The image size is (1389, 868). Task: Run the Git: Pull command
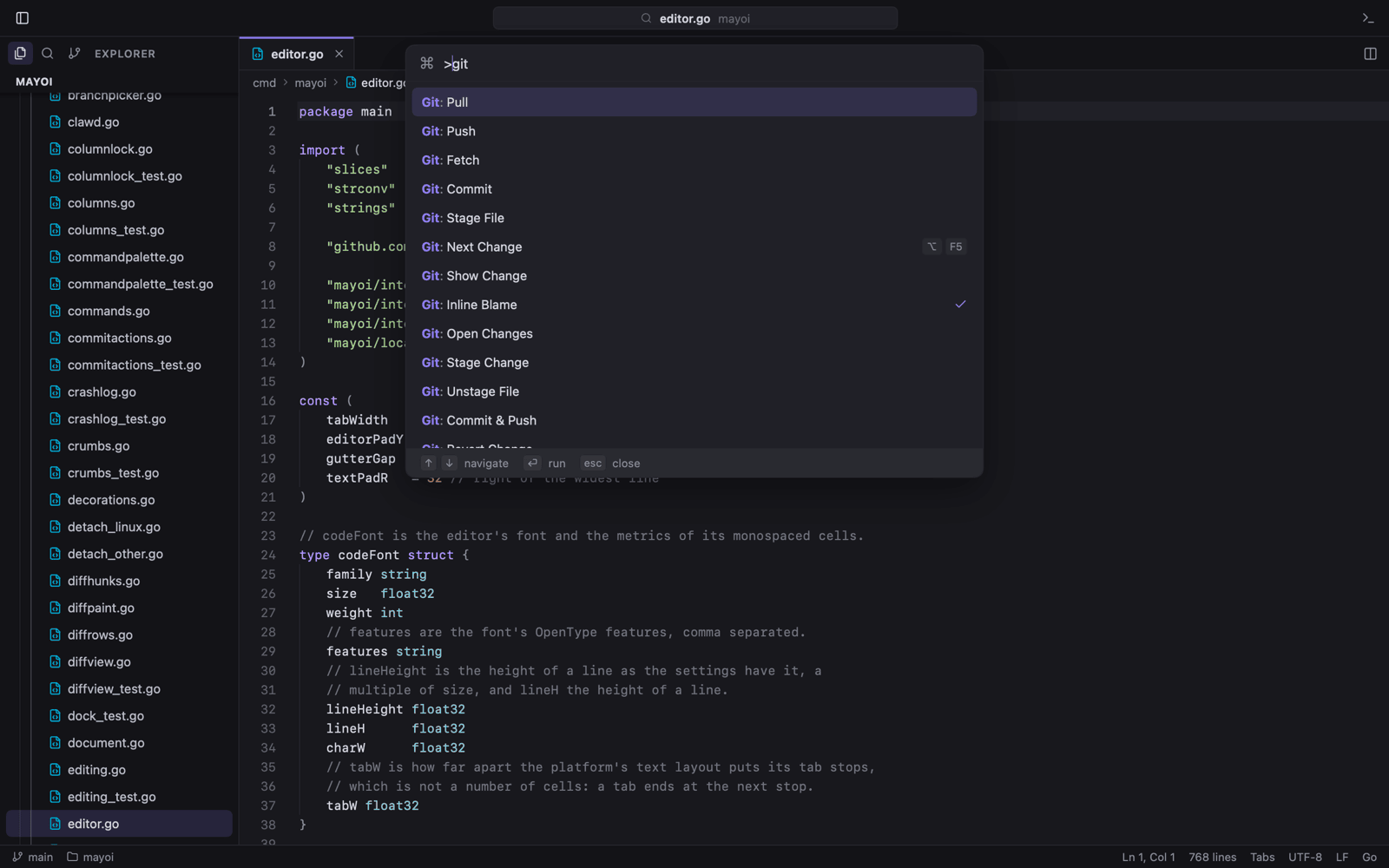694,102
